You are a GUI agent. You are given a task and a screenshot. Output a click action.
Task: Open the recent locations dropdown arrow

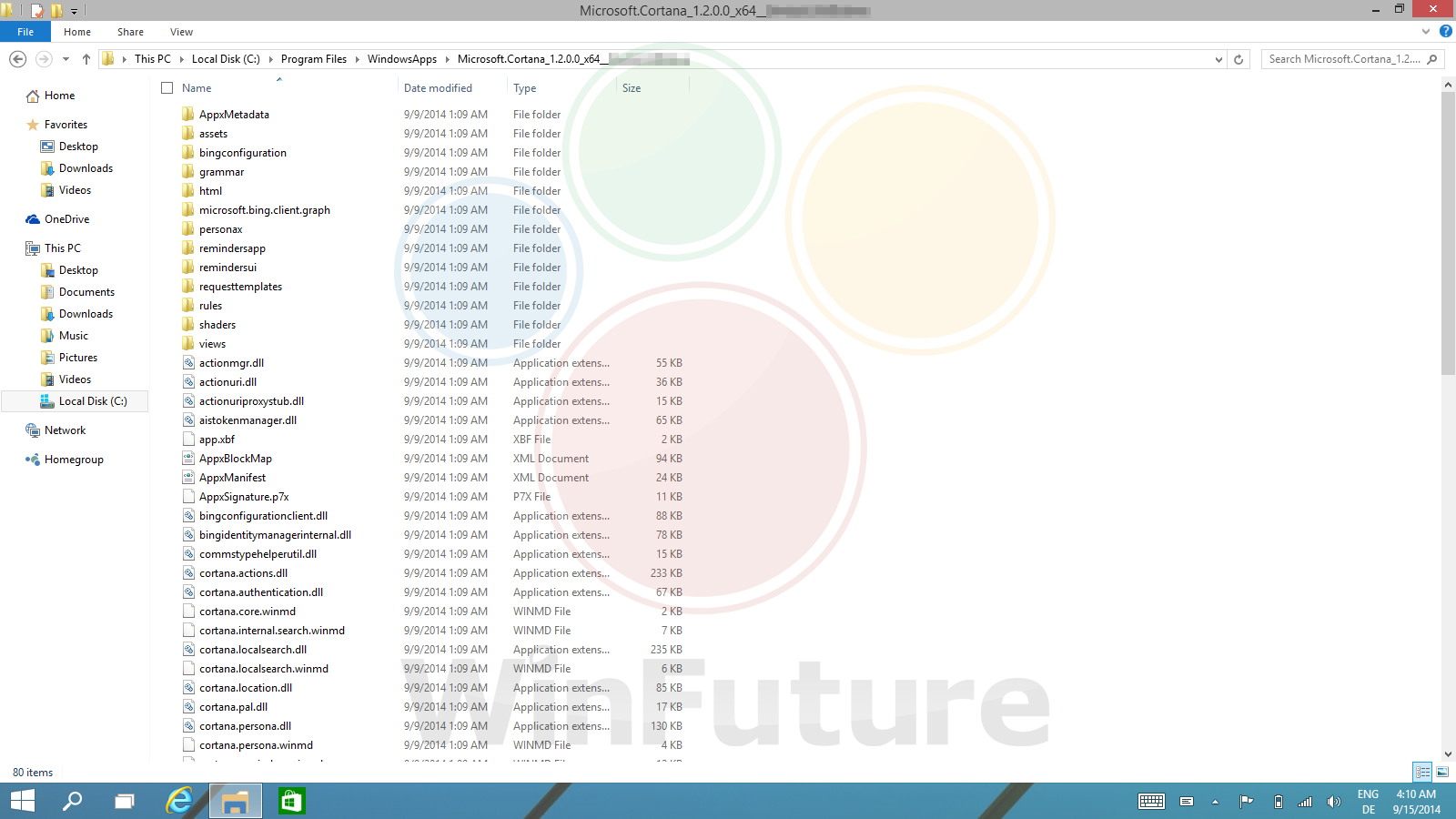point(66,59)
